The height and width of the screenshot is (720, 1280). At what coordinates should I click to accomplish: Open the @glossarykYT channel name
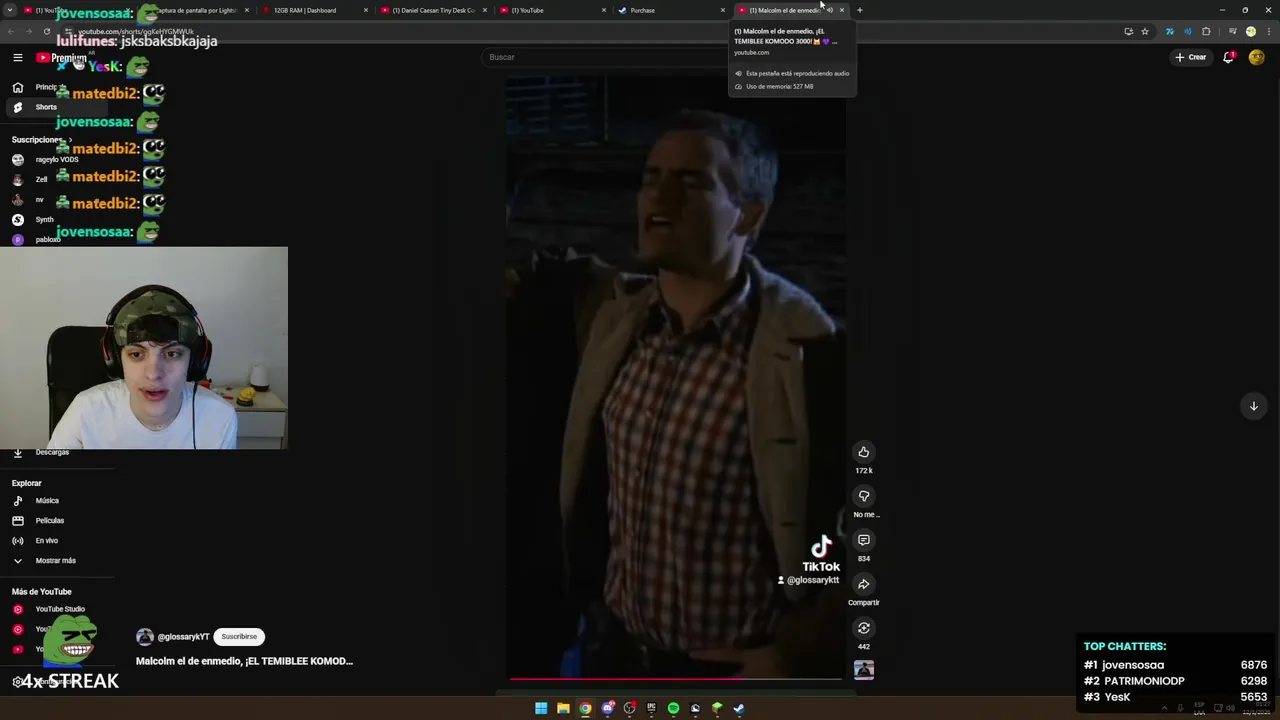coord(184,637)
